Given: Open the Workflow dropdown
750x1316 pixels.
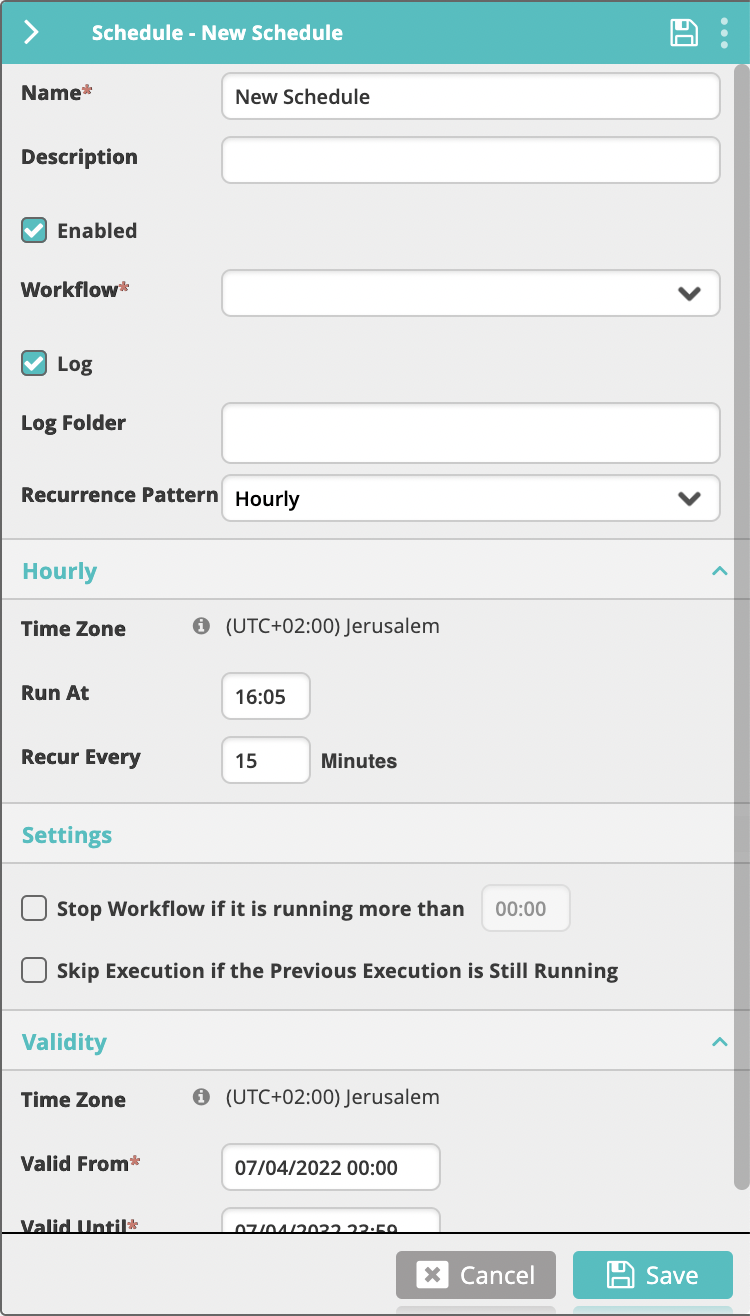Looking at the screenshot, I should click(x=471, y=293).
